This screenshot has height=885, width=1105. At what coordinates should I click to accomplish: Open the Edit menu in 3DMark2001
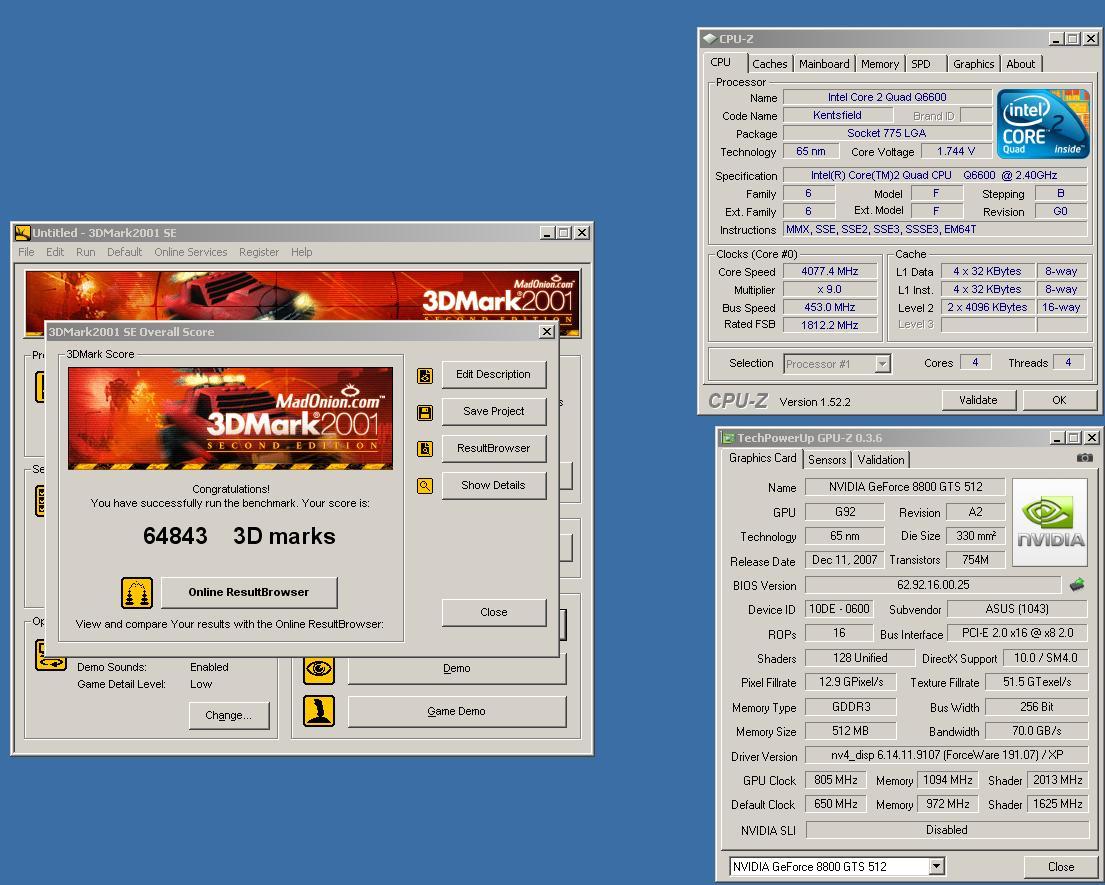[55, 252]
